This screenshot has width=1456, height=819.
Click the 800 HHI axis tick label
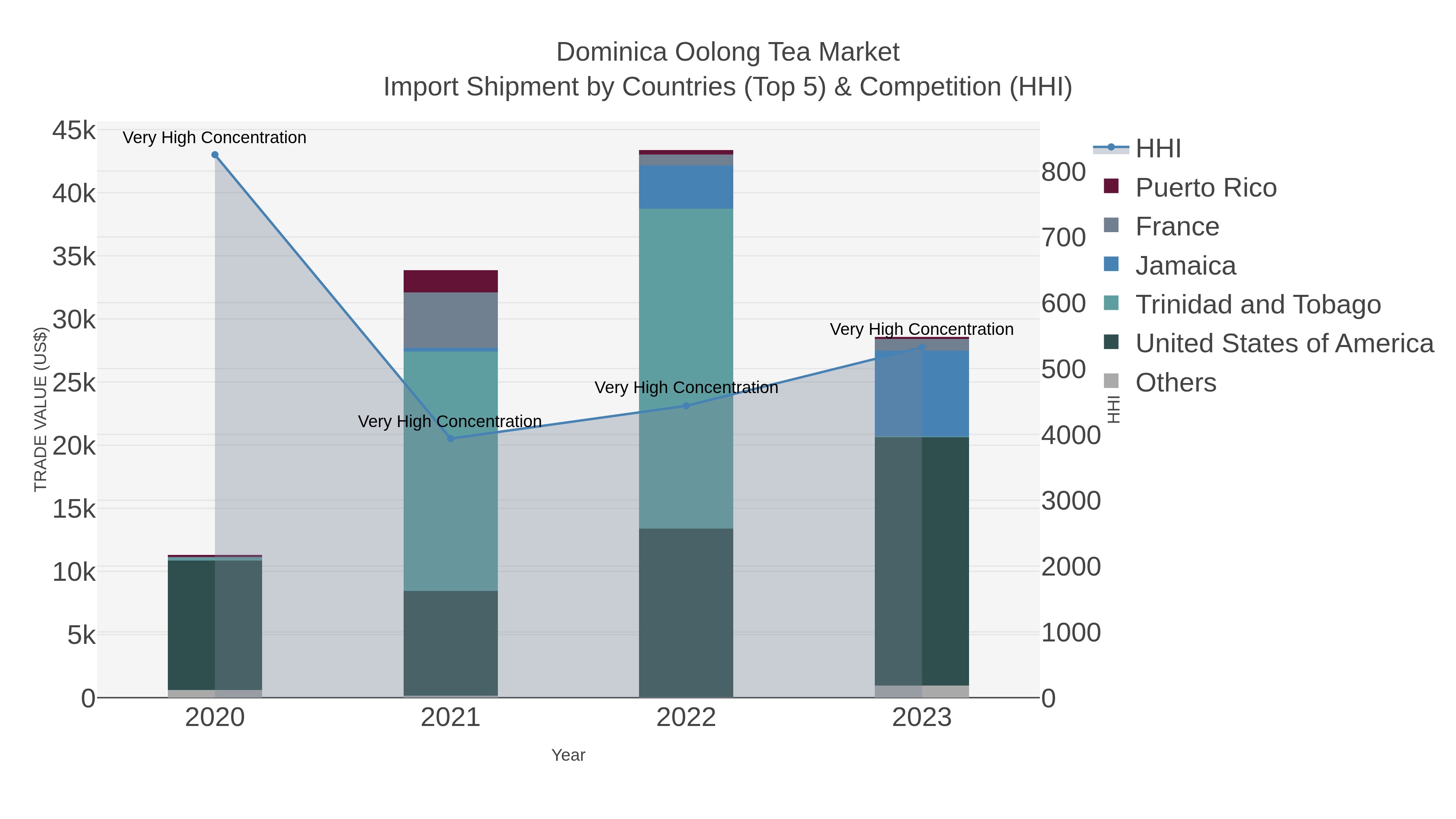[1064, 172]
